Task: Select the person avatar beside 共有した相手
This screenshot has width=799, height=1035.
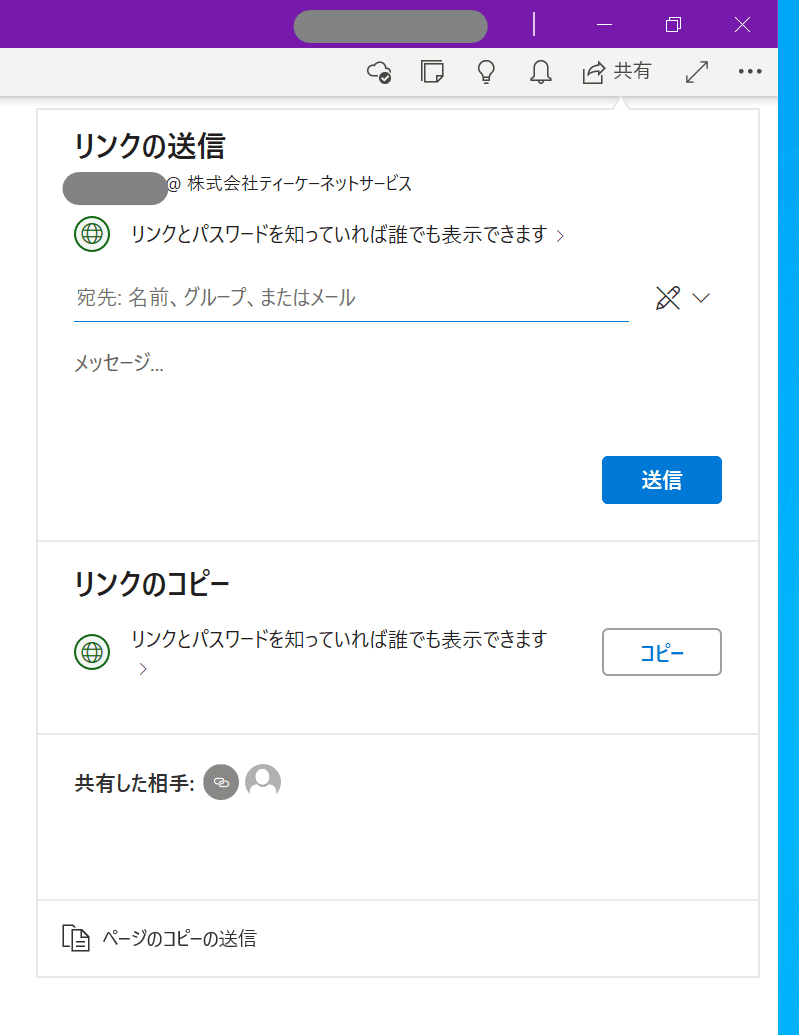Action: [x=263, y=782]
